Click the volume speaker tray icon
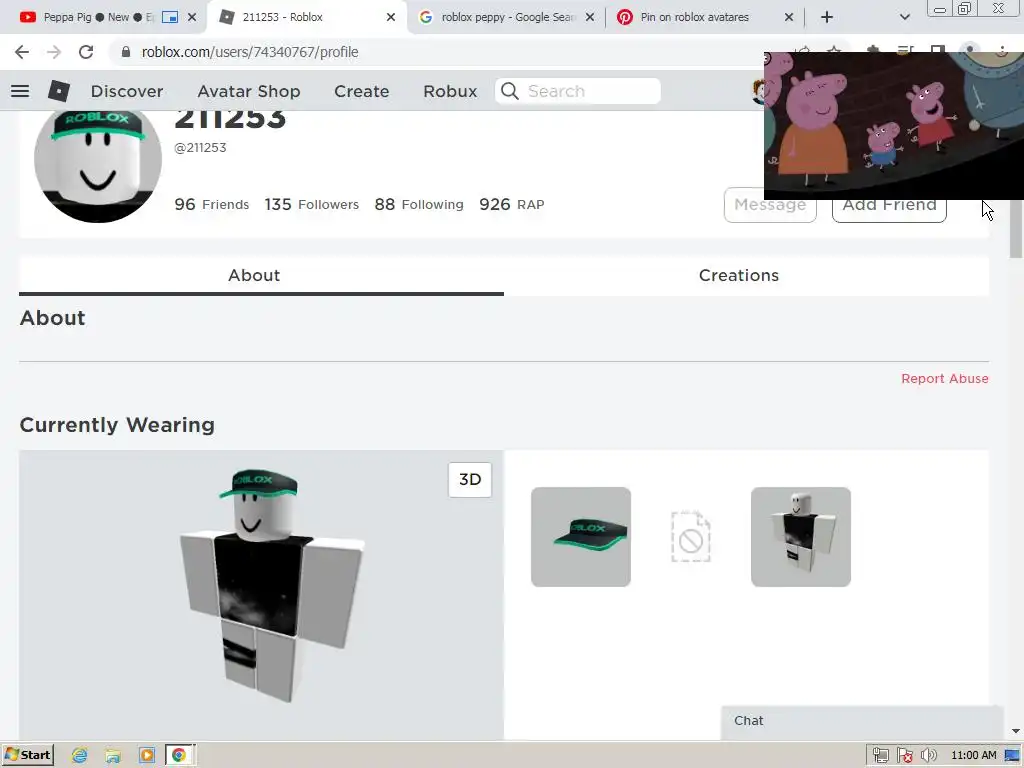 point(929,756)
